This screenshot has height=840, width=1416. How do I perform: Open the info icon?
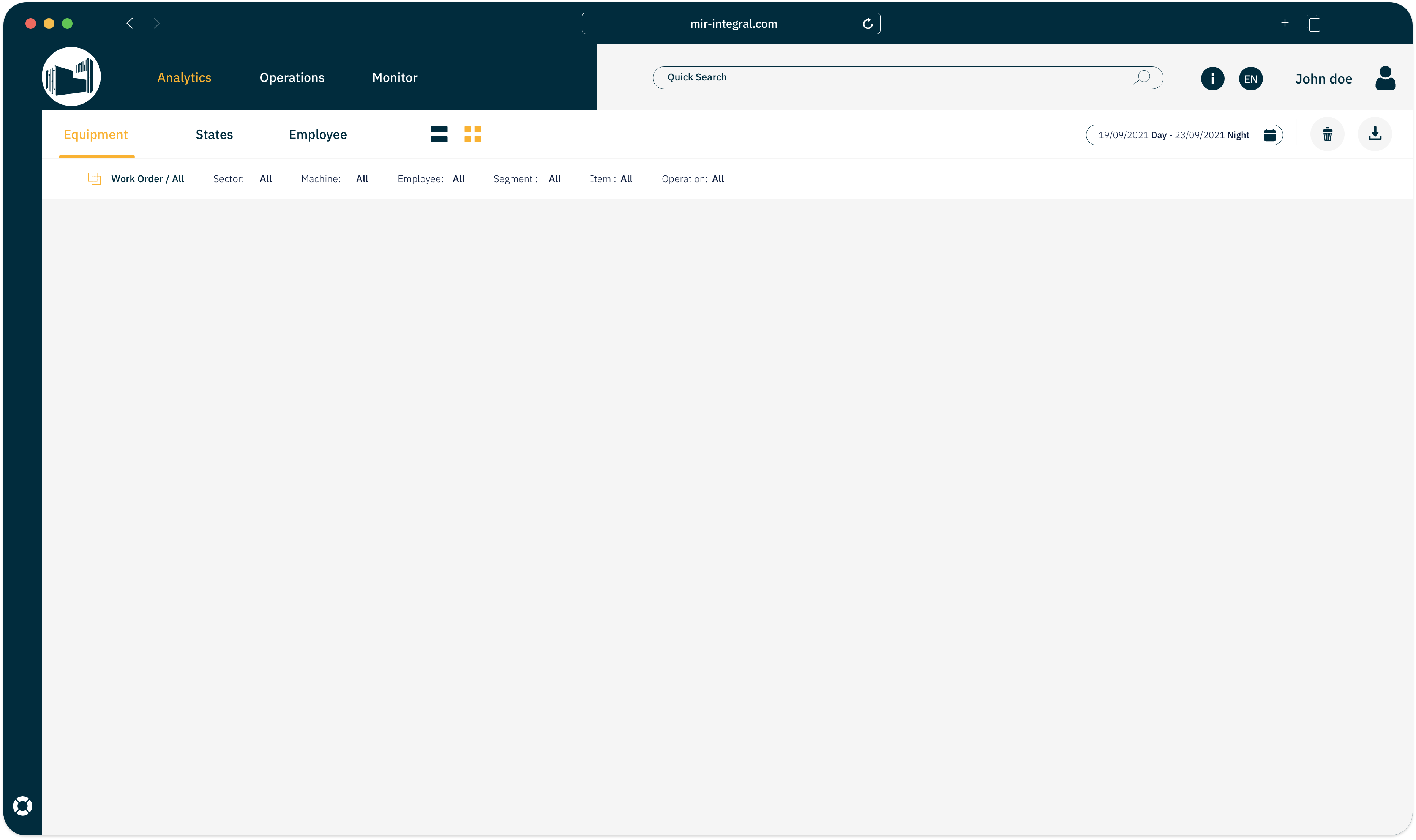pyautogui.click(x=1212, y=79)
